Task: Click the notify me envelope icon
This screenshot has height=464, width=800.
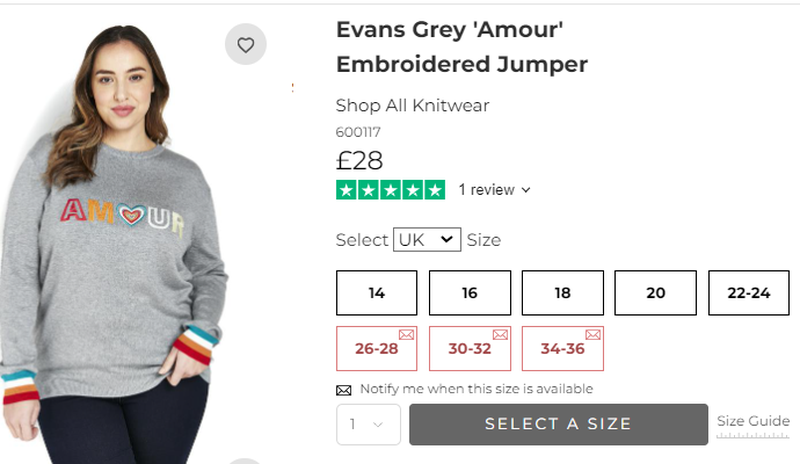Action: click(x=344, y=390)
